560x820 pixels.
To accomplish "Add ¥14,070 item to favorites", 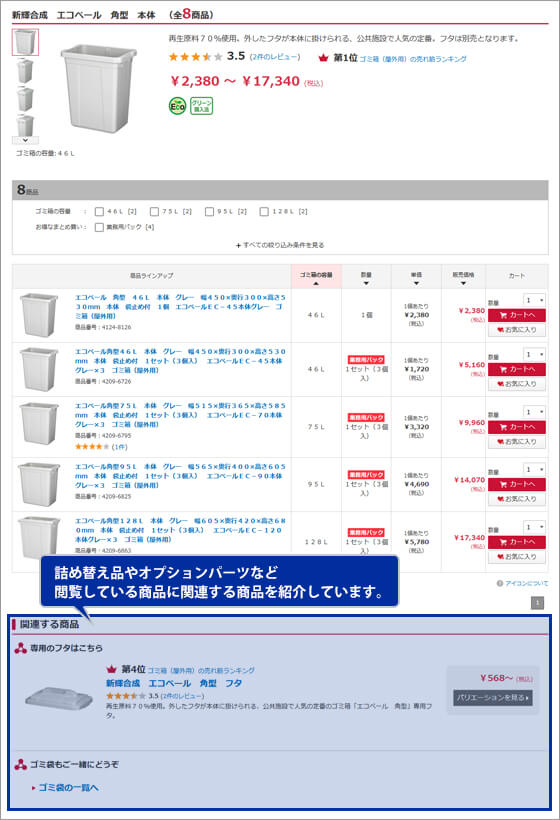I will coord(517,499).
